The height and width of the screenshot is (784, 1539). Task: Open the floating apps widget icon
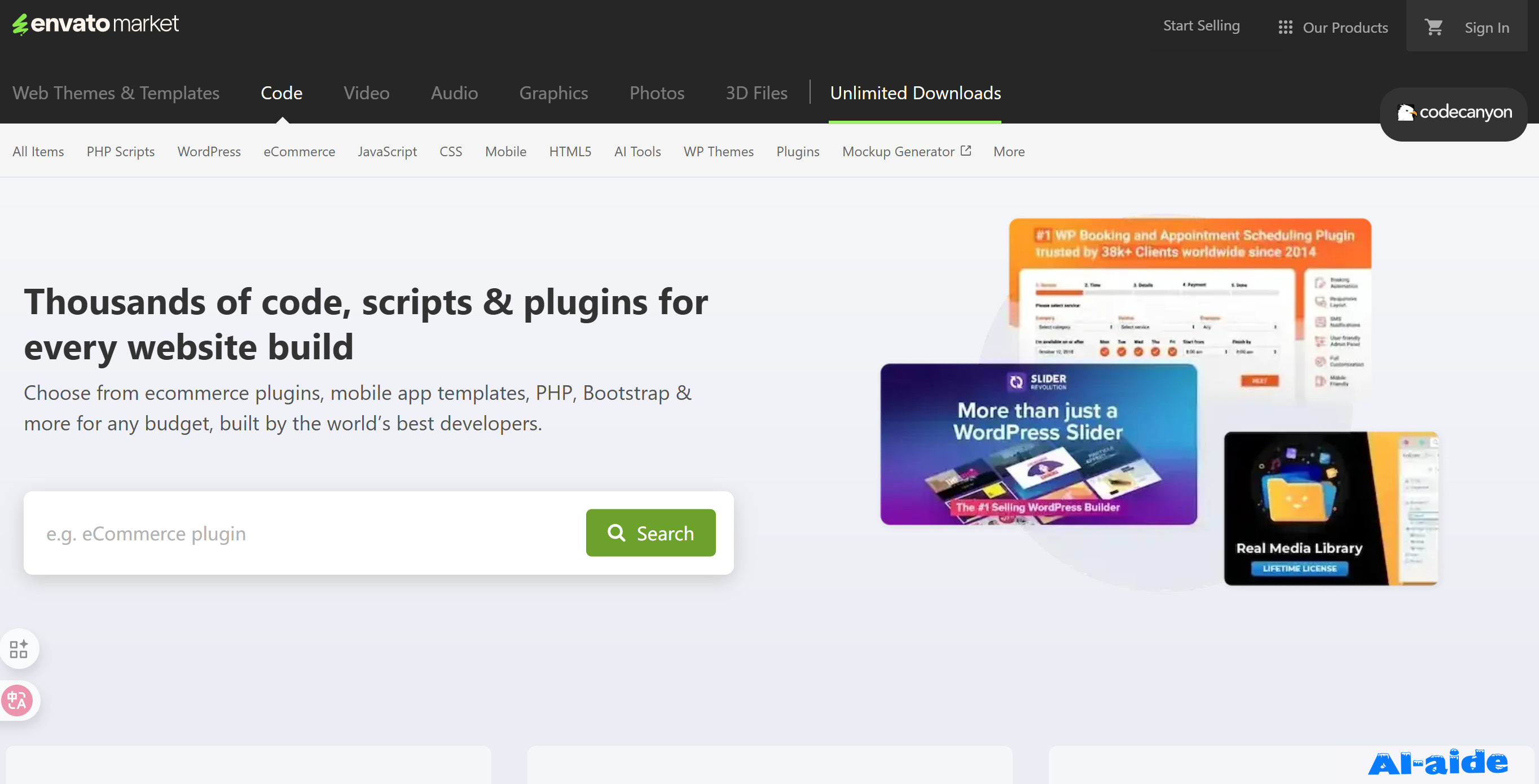tap(19, 649)
